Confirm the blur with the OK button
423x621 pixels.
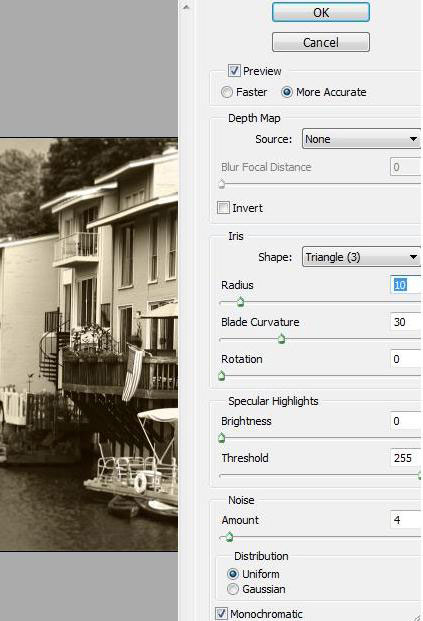pyautogui.click(x=320, y=12)
